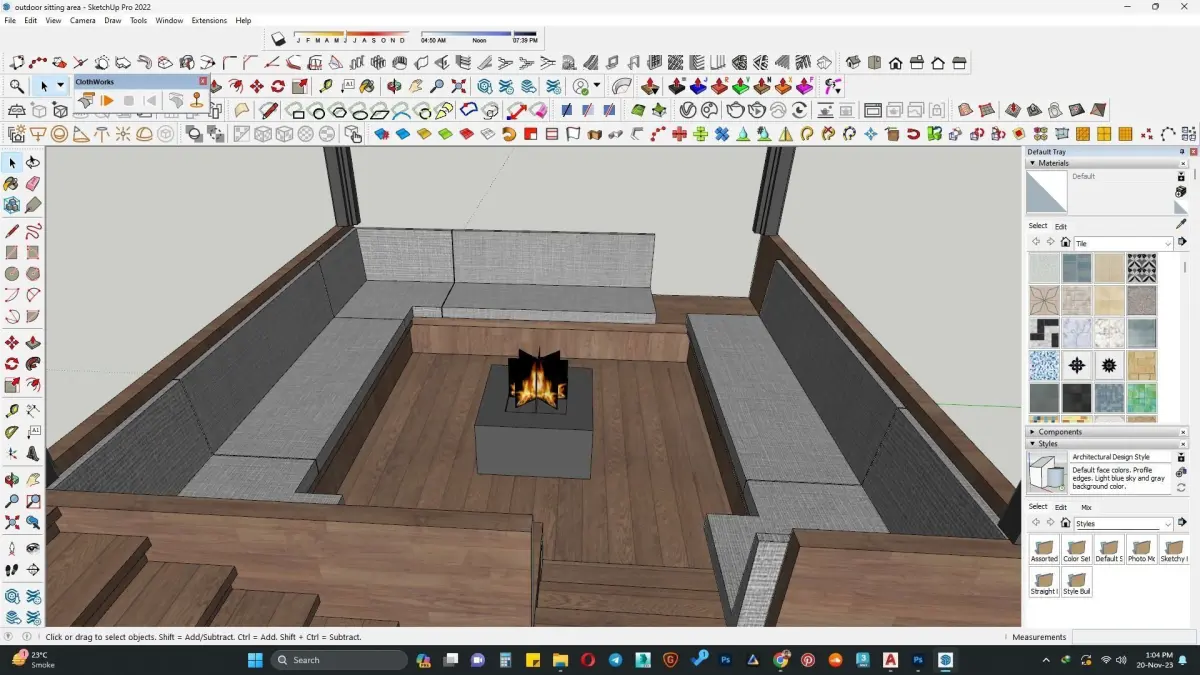Click the ClothWorks pin tool icon
1200x675 pixels.
pyautogui.click(x=197, y=100)
